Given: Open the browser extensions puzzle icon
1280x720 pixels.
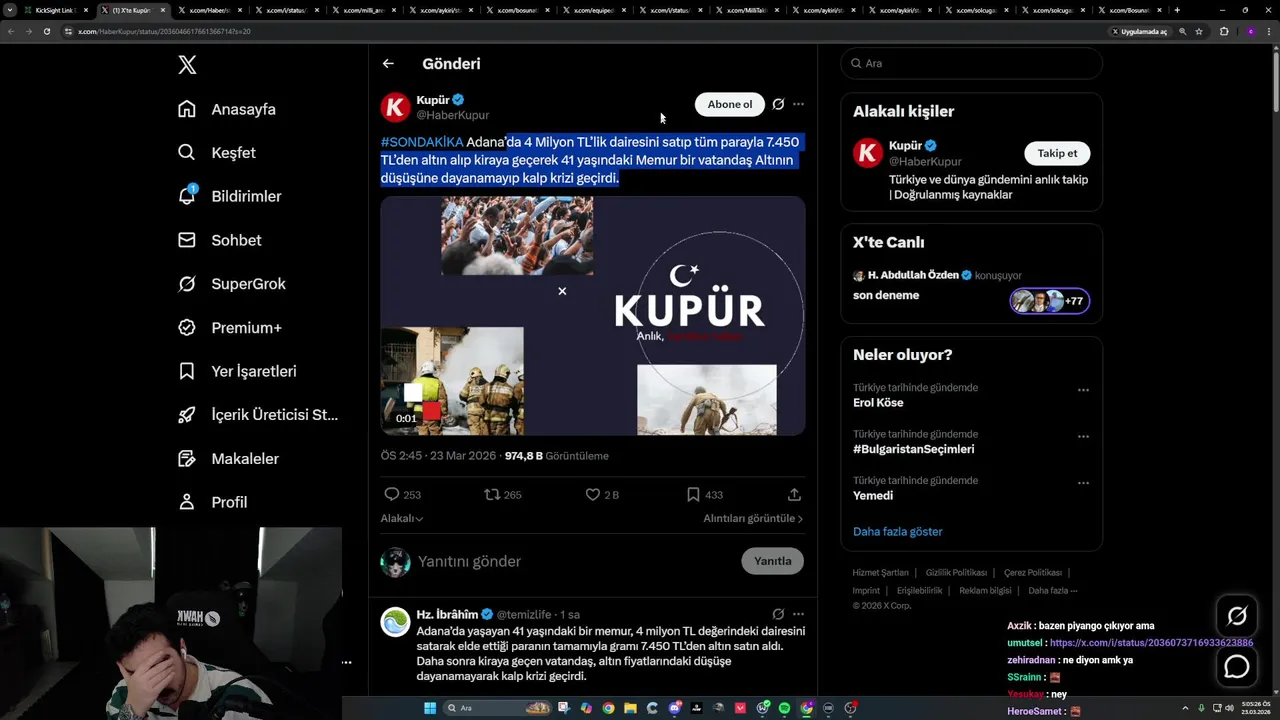Looking at the screenshot, I should tap(1224, 31).
